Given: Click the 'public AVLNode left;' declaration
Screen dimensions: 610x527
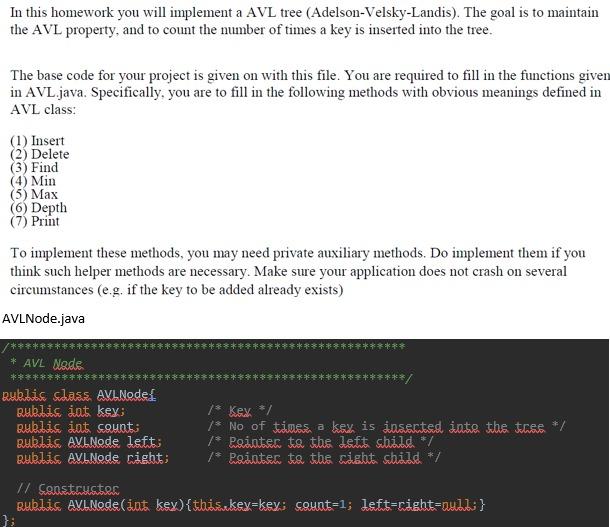Looking at the screenshot, I should click(x=89, y=442).
